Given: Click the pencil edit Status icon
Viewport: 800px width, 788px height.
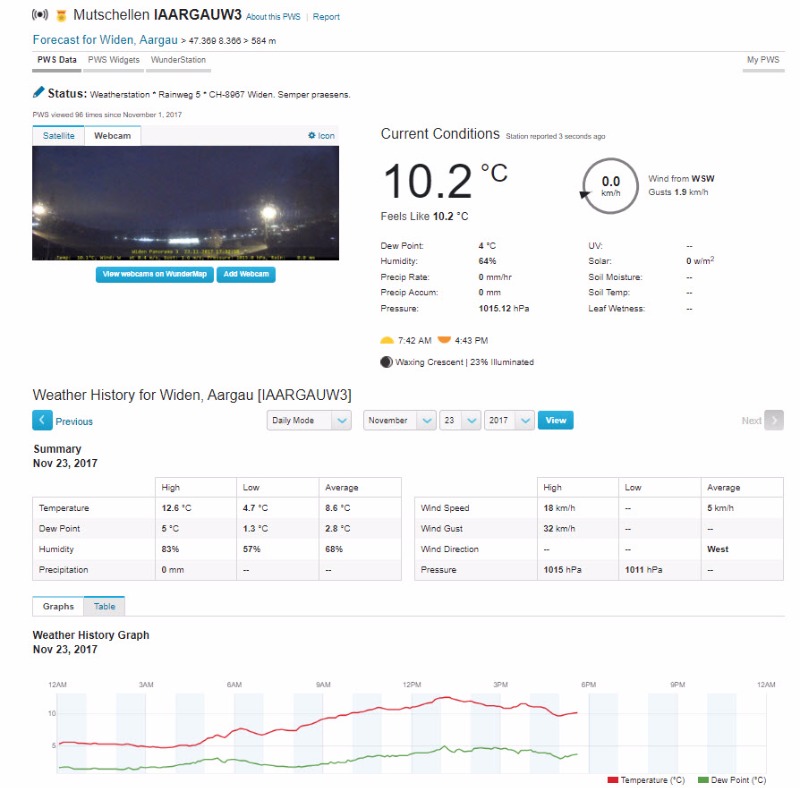Looking at the screenshot, I should (39, 93).
